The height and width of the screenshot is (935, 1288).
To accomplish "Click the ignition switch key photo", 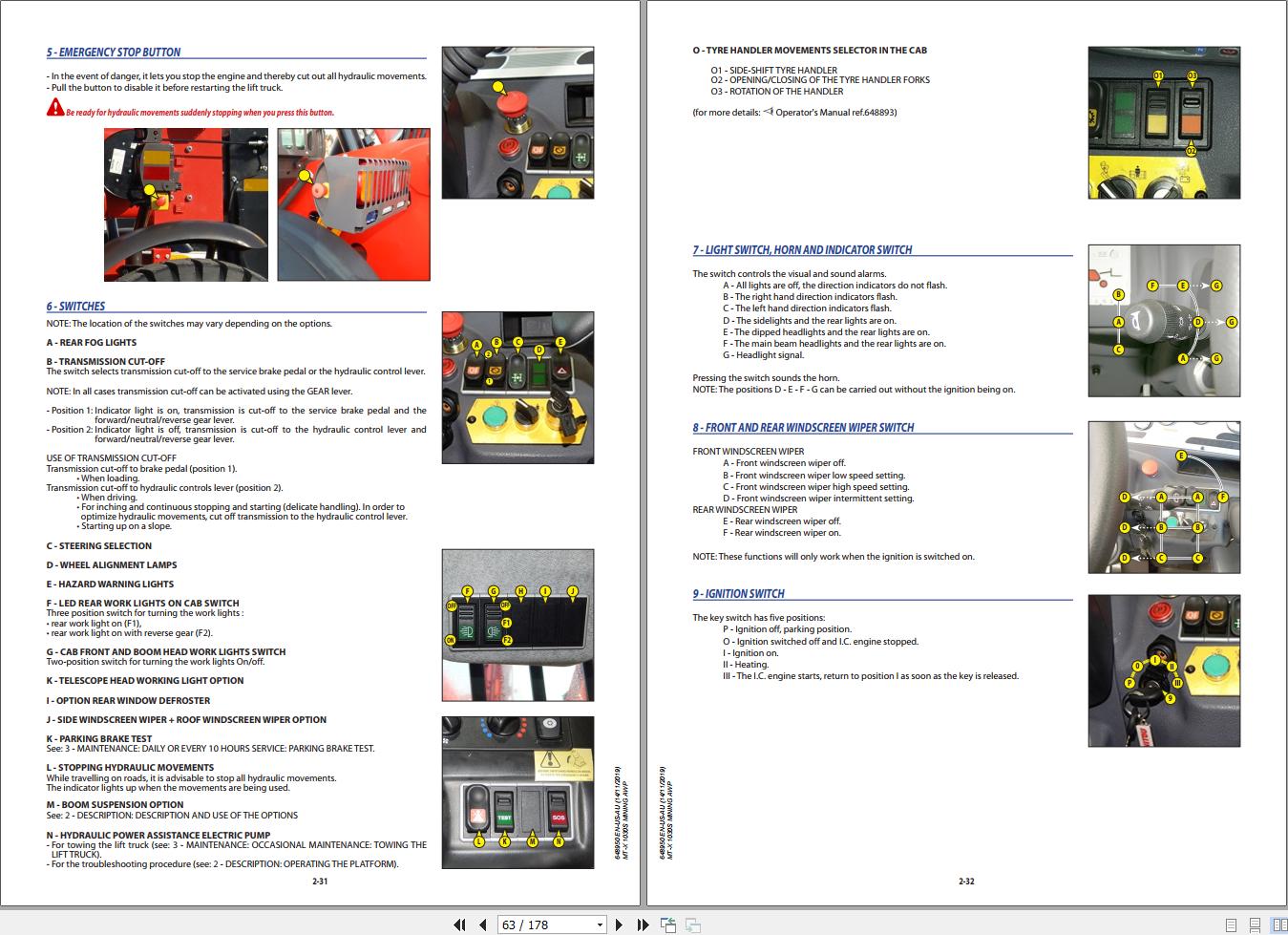I will 1164,669.
